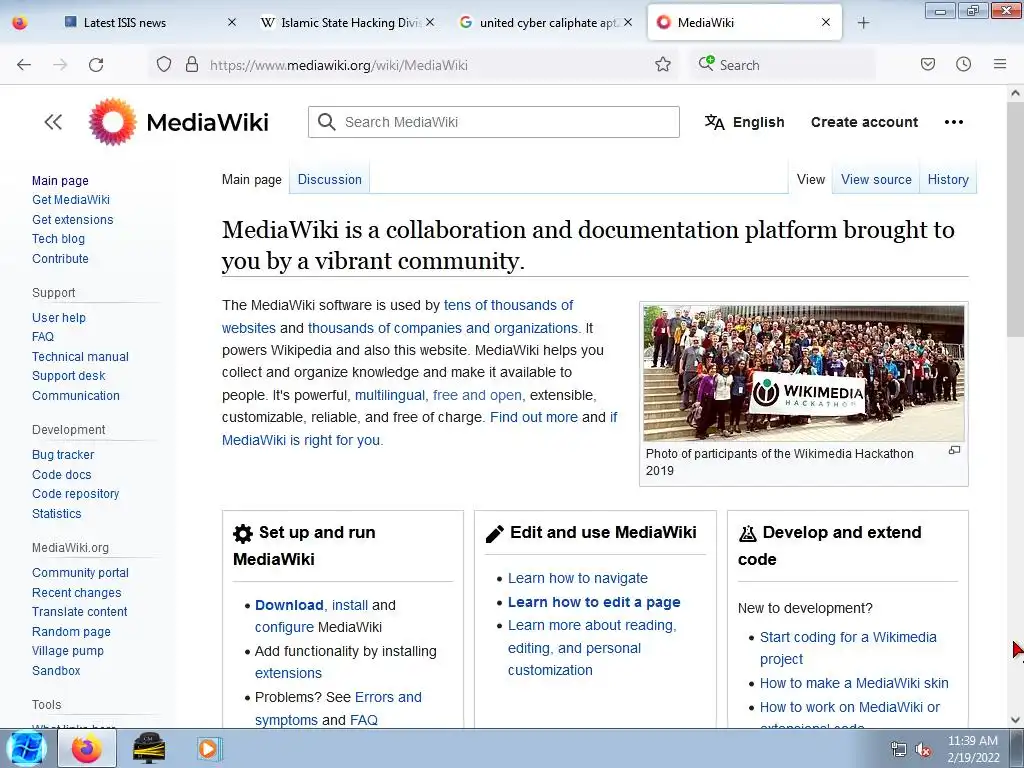Click the muted volume tray icon
The height and width of the screenshot is (768, 1024).
tap(923, 750)
